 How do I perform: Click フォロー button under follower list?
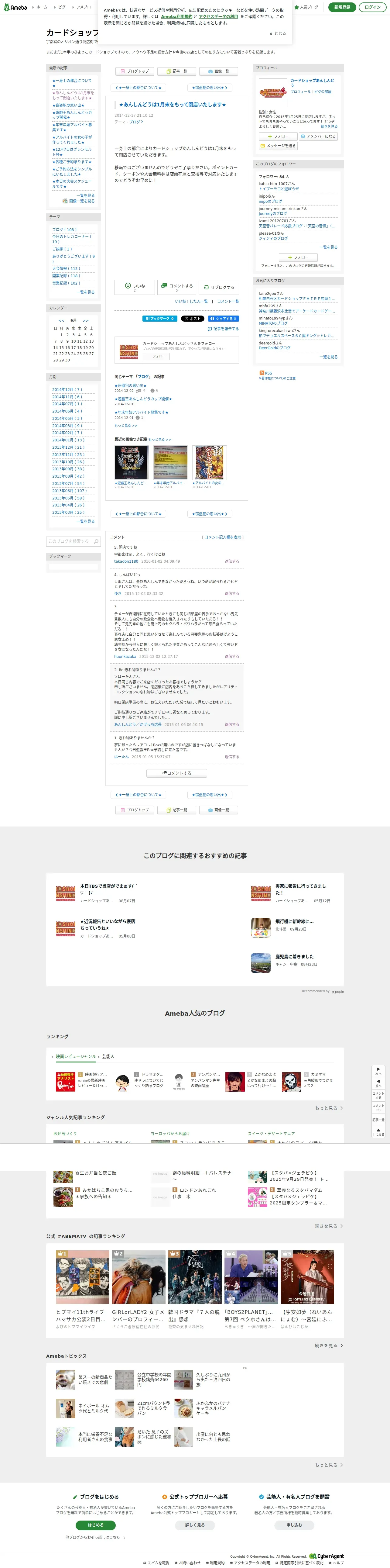[298, 257]
